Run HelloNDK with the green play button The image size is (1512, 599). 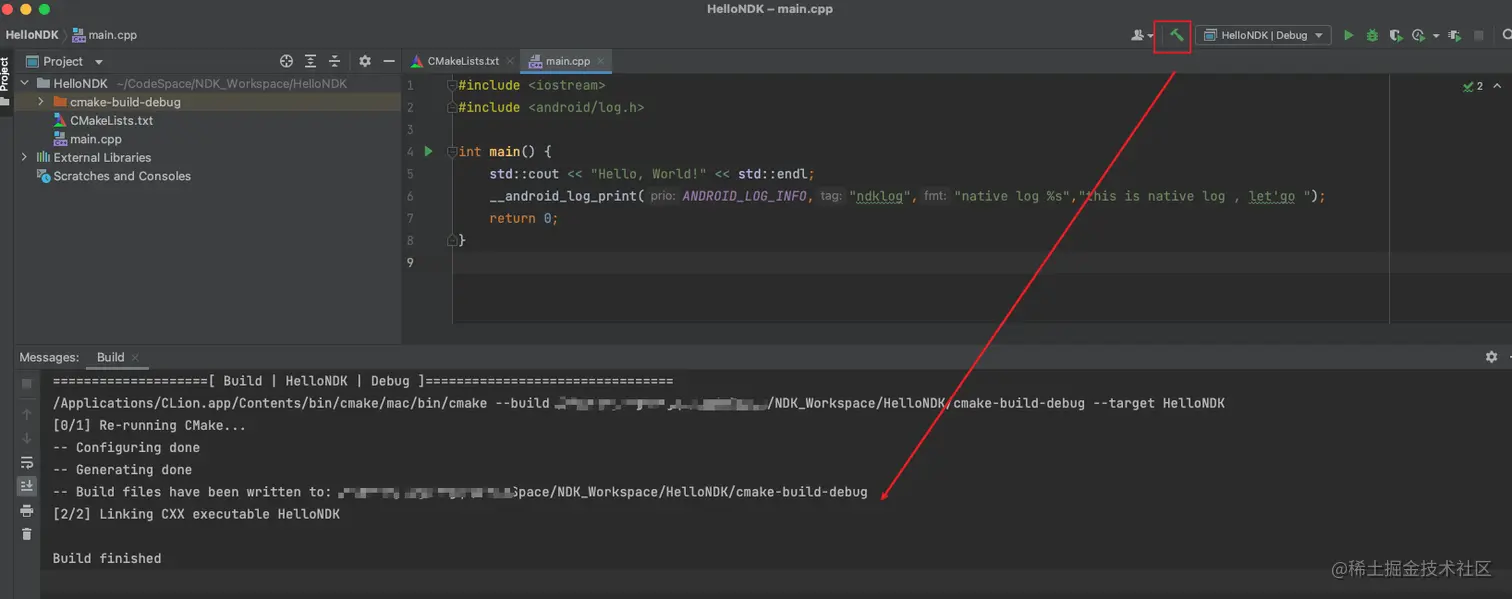pos(1348,35)
